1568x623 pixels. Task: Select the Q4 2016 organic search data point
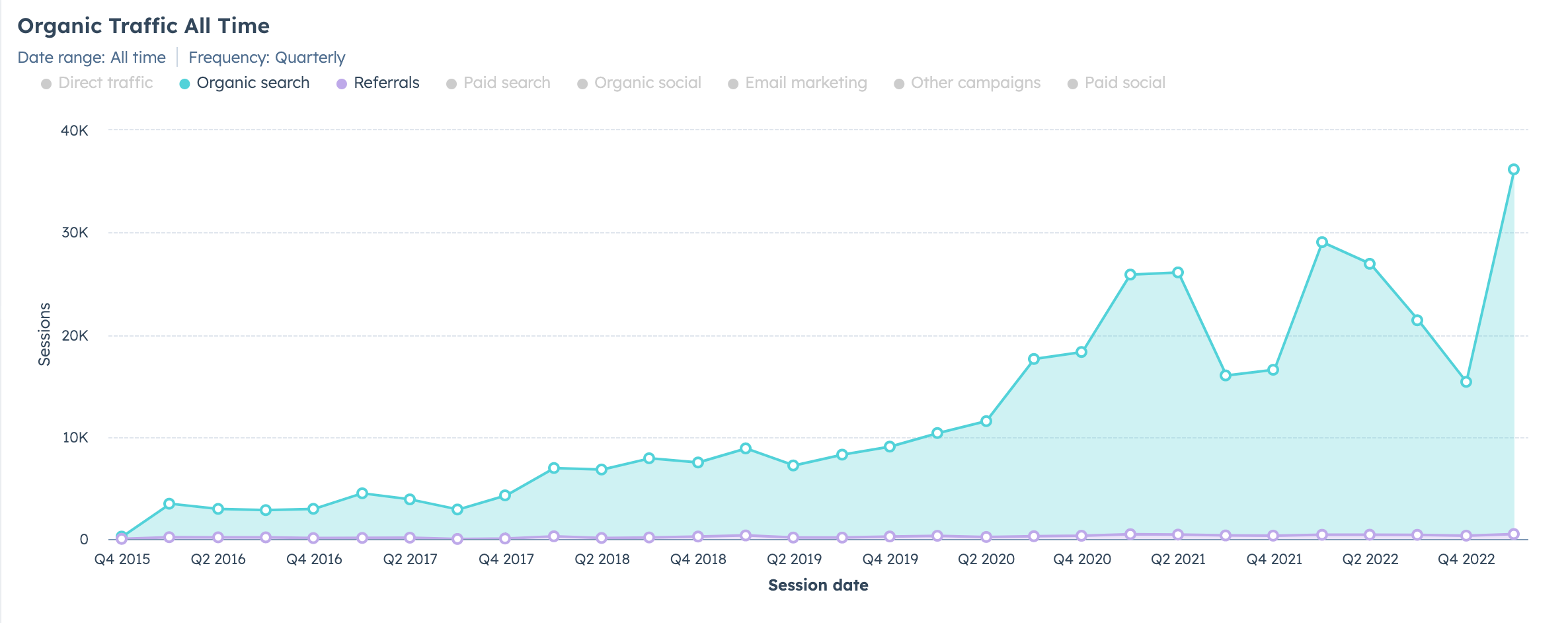click(x=313, y=509)
